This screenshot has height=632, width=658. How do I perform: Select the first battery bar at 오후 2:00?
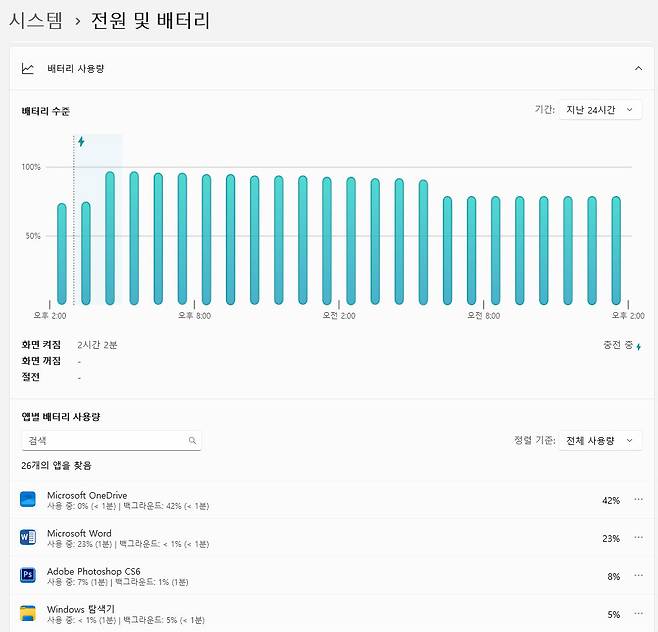pos(62,254)
